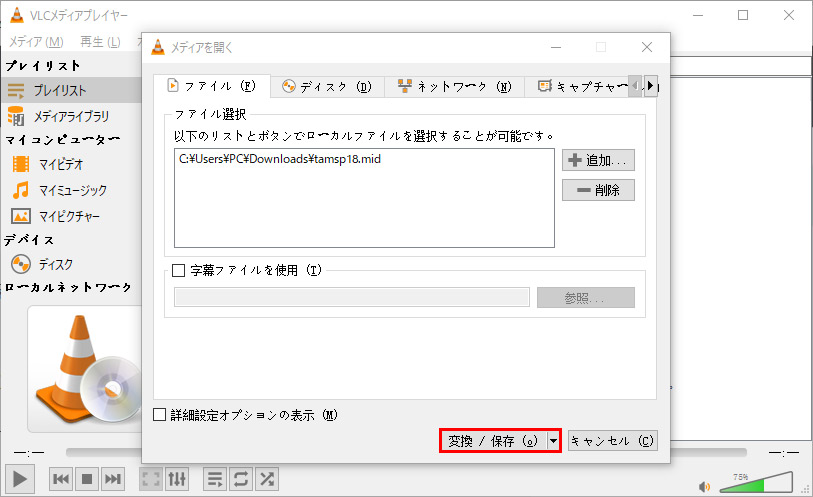Viewport: 813px width, 497px height.
Task: Select the tamsp18.mid file entry
Action: point(280,159)
